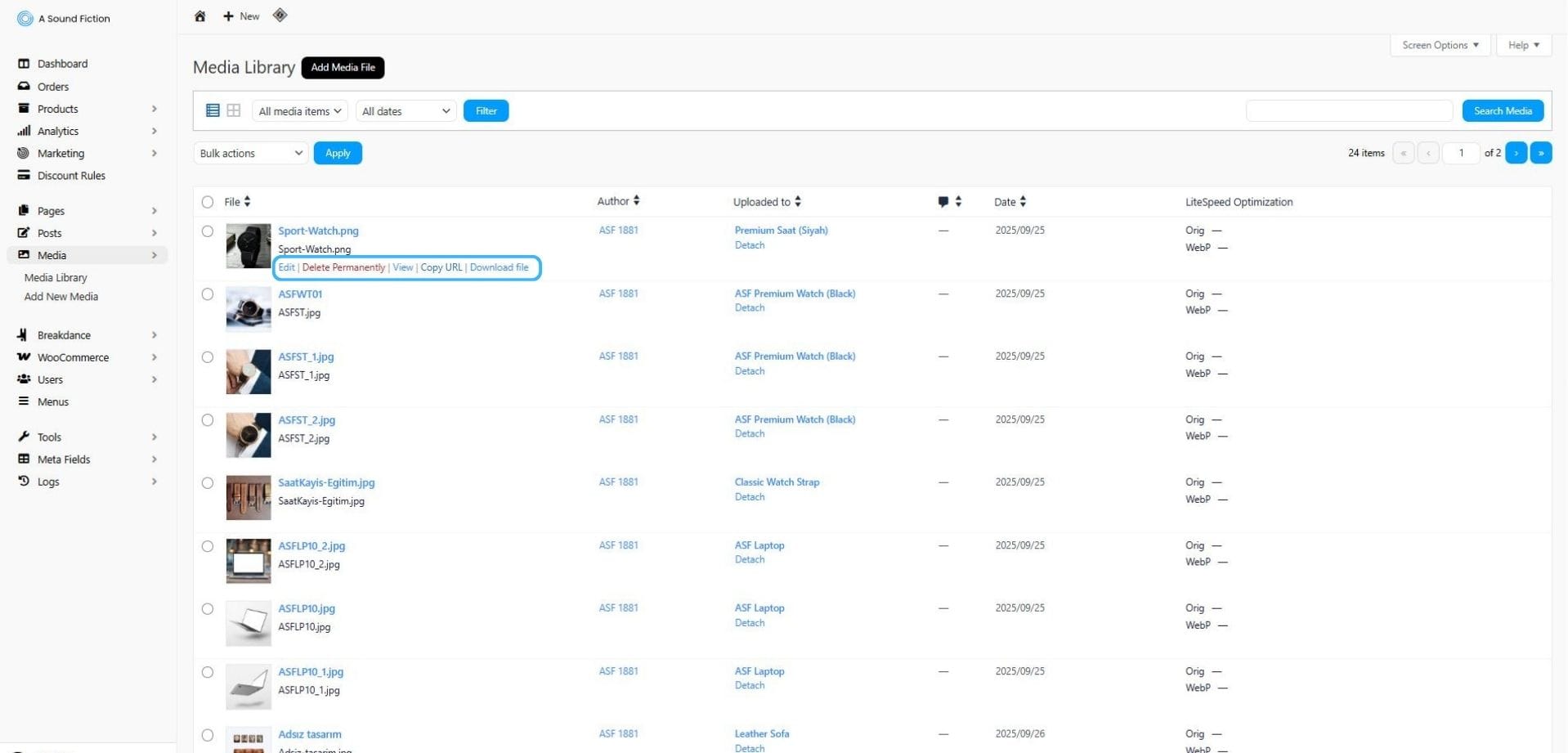
Task: Open Analytics via its chart icon in sidebar
Action: tap(23, 131)
